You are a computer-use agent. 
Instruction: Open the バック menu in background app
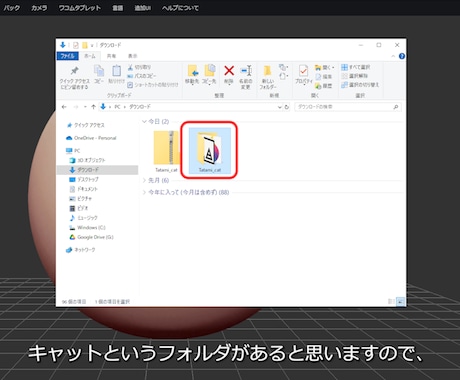(x=12, y=8)
